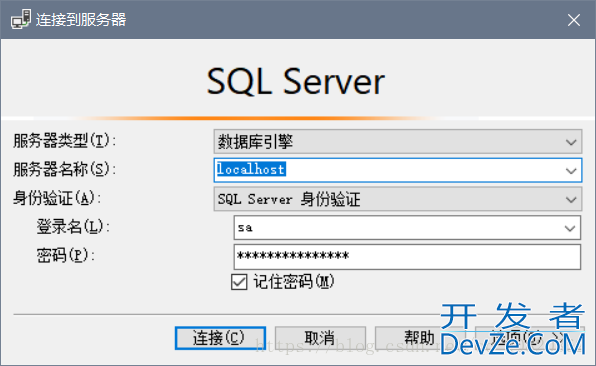Click the 身份验证(A) label
596x366 pixels.
point(57,198)
